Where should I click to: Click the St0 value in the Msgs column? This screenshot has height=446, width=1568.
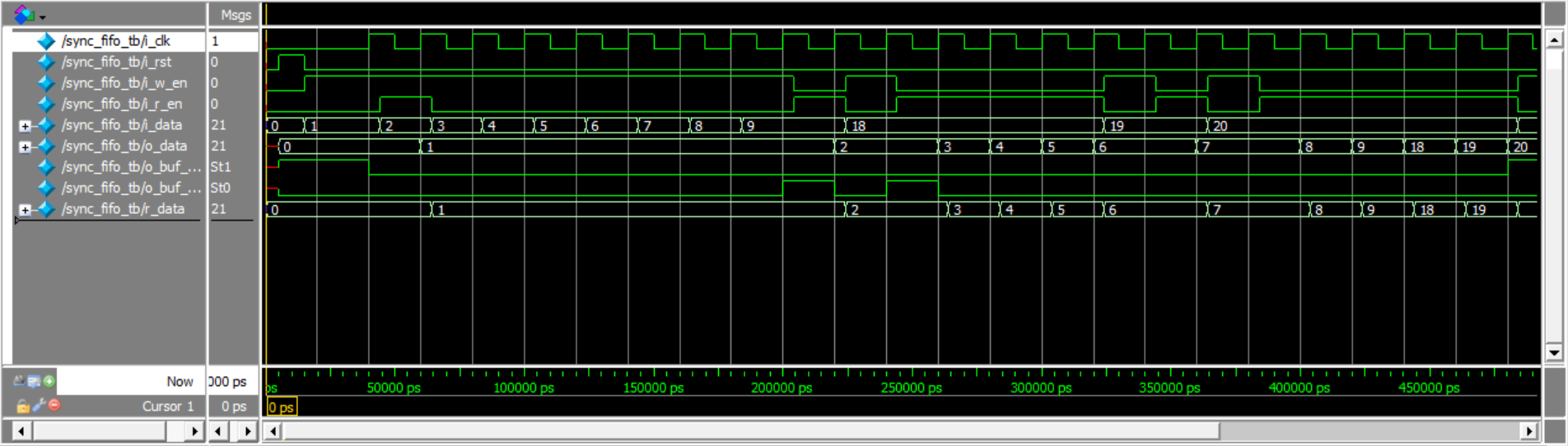221,188
